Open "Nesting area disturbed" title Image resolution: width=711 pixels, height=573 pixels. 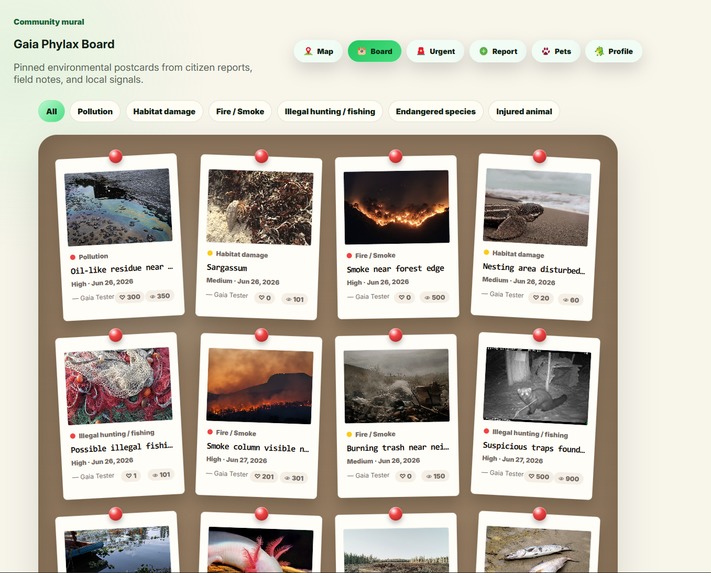click(x=534, y=268)
